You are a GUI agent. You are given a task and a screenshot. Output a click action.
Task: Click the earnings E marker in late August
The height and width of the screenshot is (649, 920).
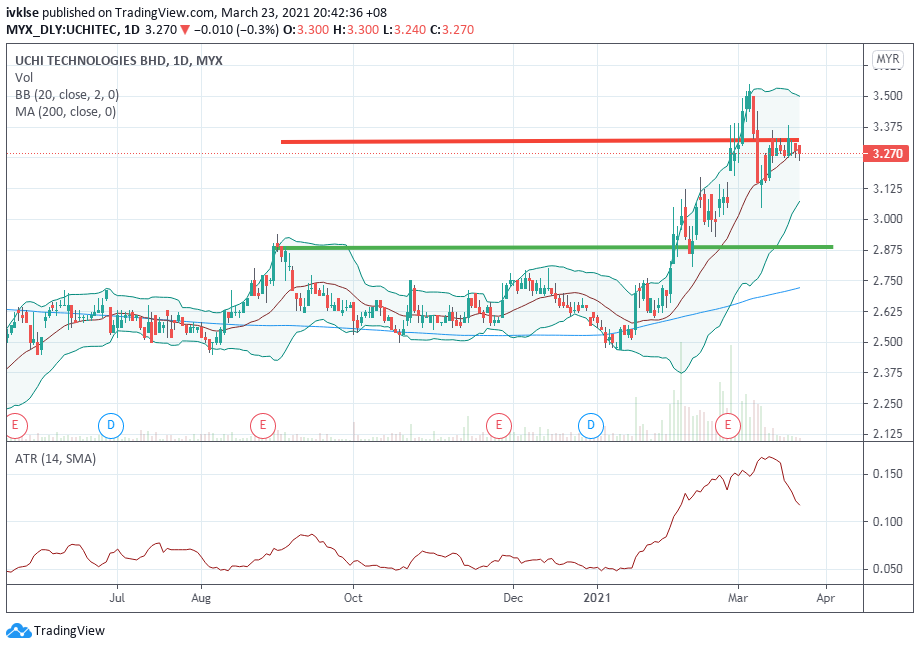point(262,425)
